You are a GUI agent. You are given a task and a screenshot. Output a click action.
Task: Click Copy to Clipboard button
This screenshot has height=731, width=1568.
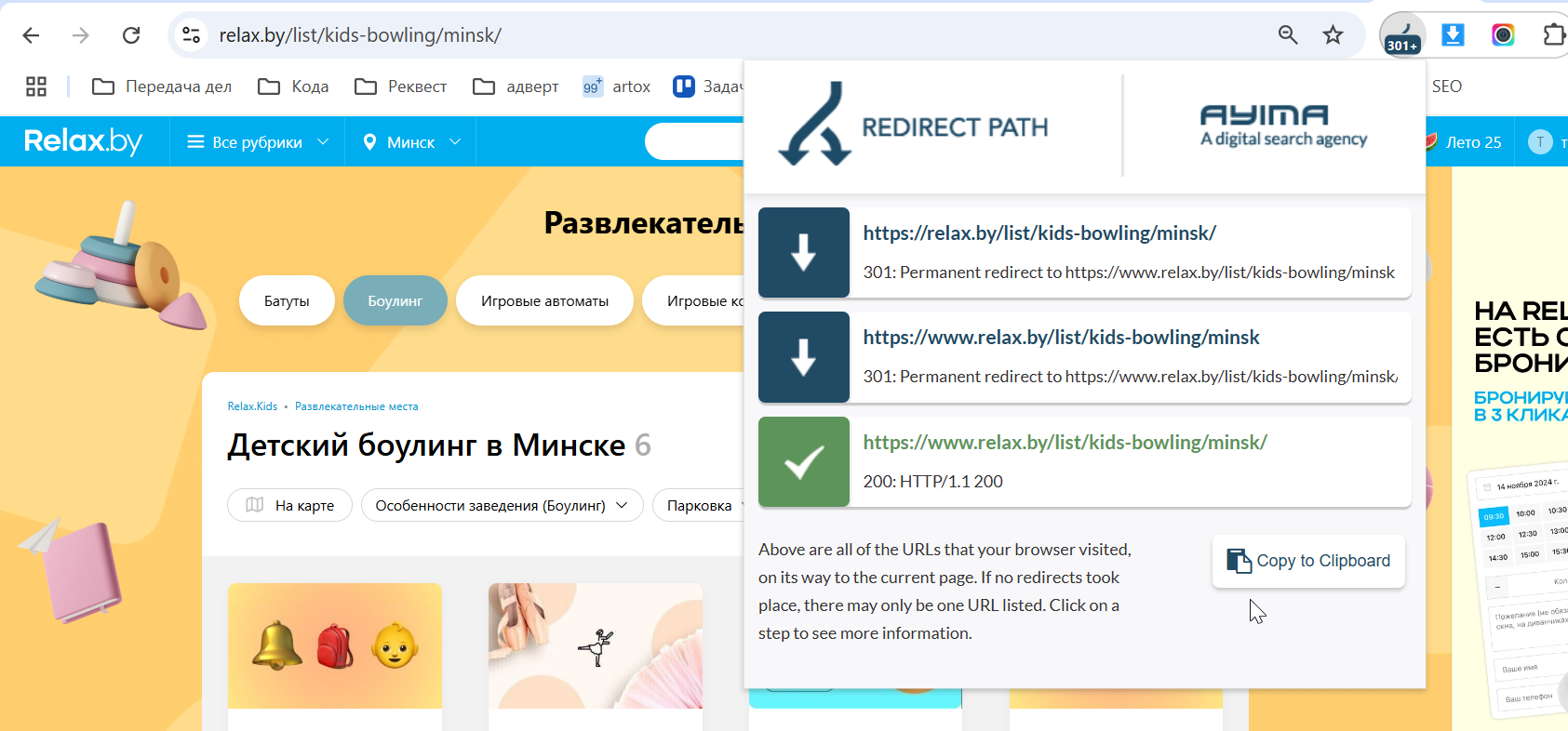pos(1308,561)
